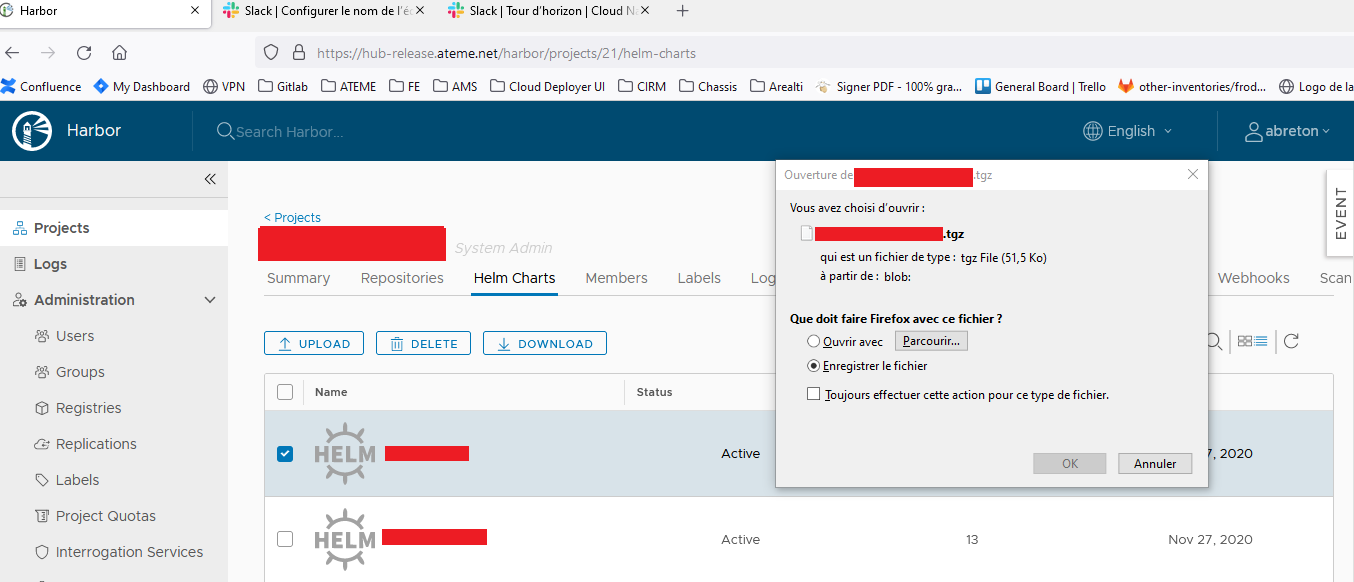1354x582 pixels.
Task: Uncheck the first helm chart row
Action: tap(285, 453)
